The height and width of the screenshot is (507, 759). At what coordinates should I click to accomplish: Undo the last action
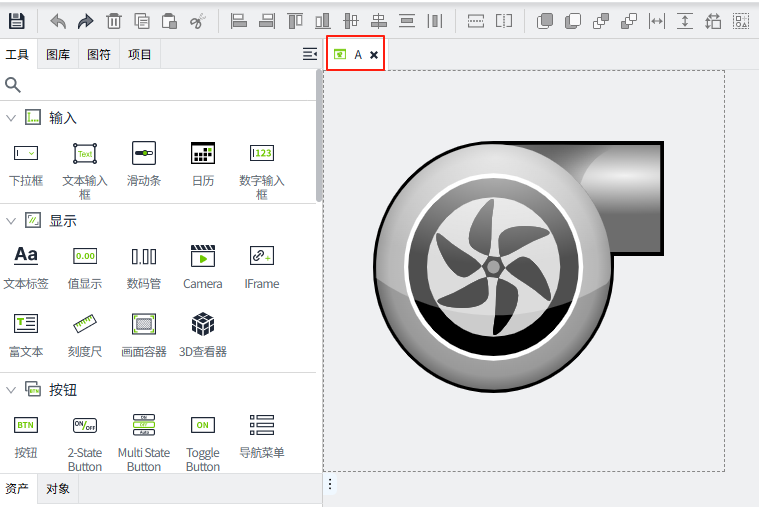59,20
